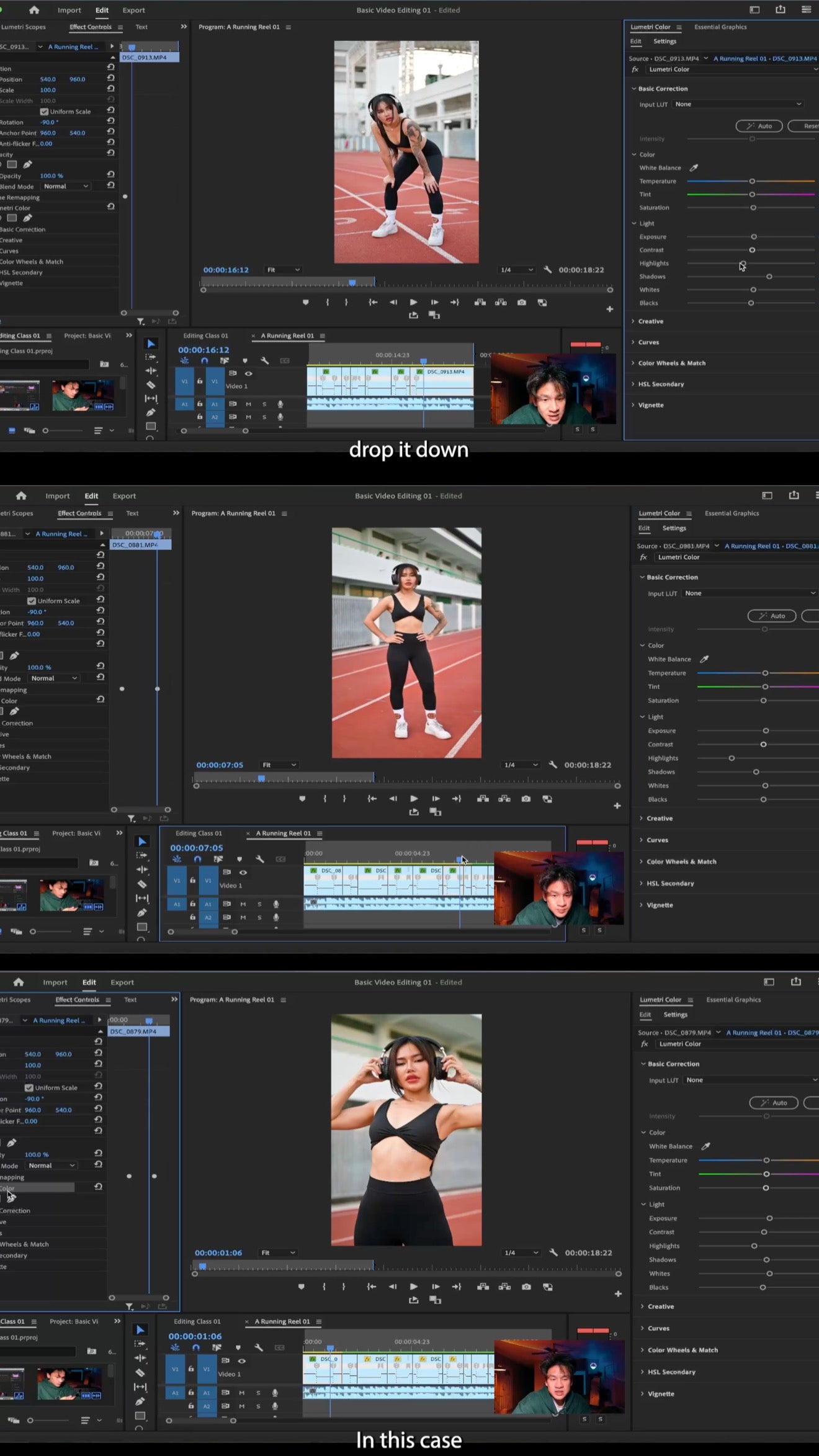Select the Razor tool beside the 00:00:16:12 timeline

pyautogui.click(x=151, y=385)
